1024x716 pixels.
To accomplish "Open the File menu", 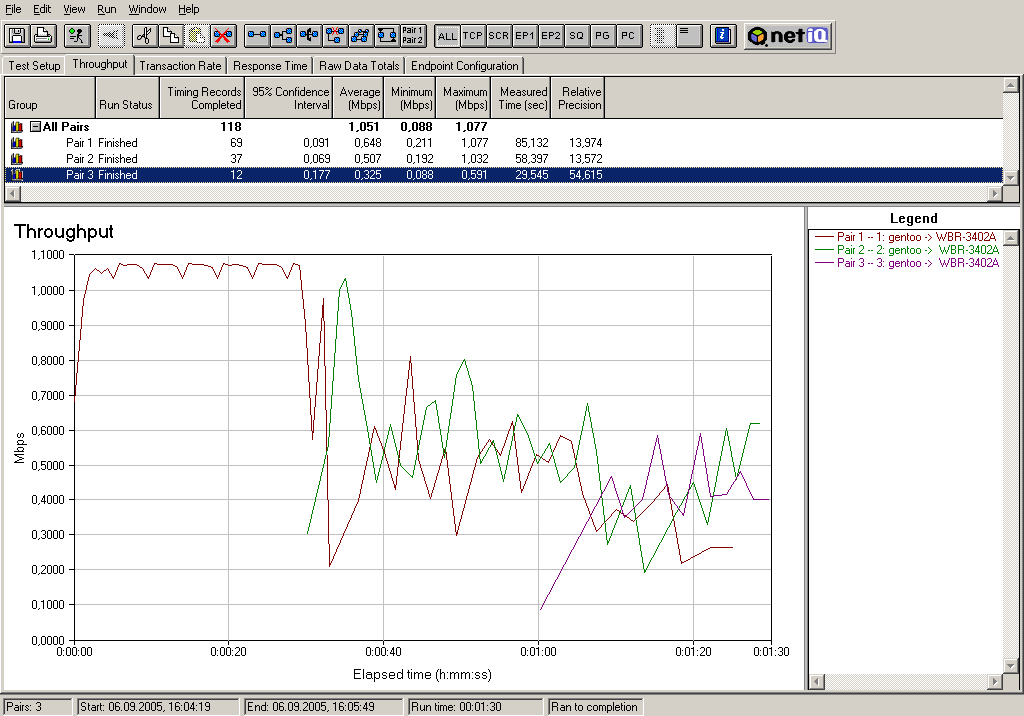I will click(x=13, y=9).
